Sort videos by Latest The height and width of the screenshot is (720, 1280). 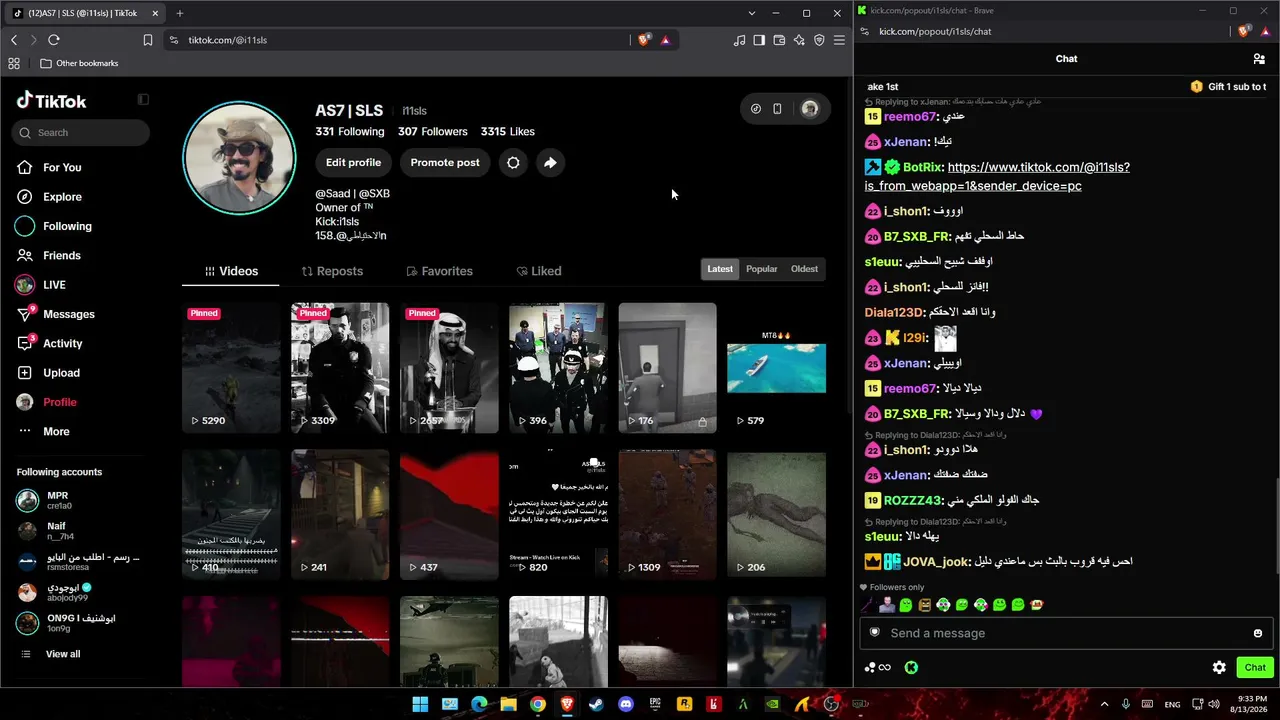720,269
